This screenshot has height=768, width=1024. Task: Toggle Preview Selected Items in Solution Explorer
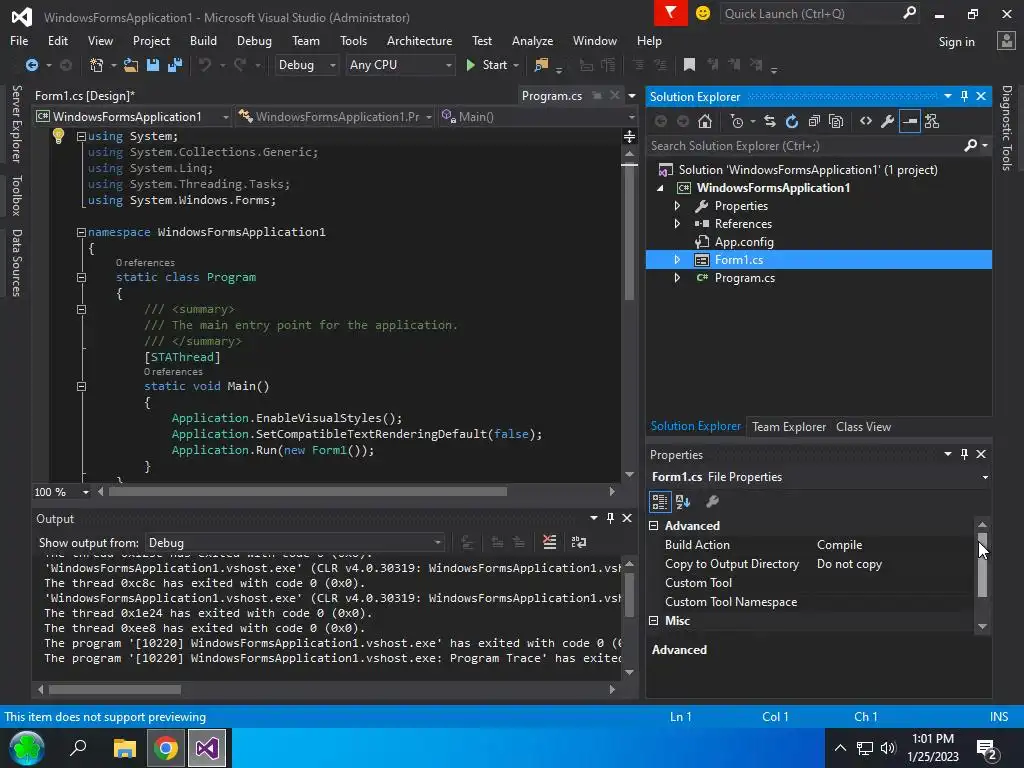tap(910, 121)
